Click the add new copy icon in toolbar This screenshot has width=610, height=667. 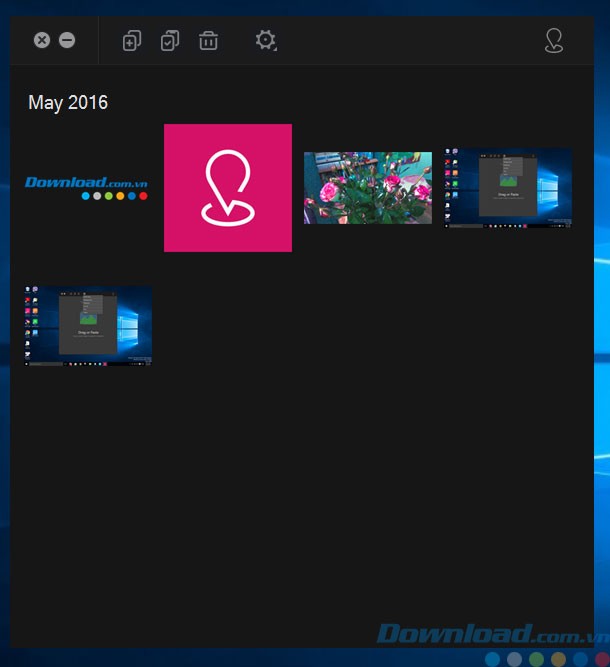tap(132, 41)
